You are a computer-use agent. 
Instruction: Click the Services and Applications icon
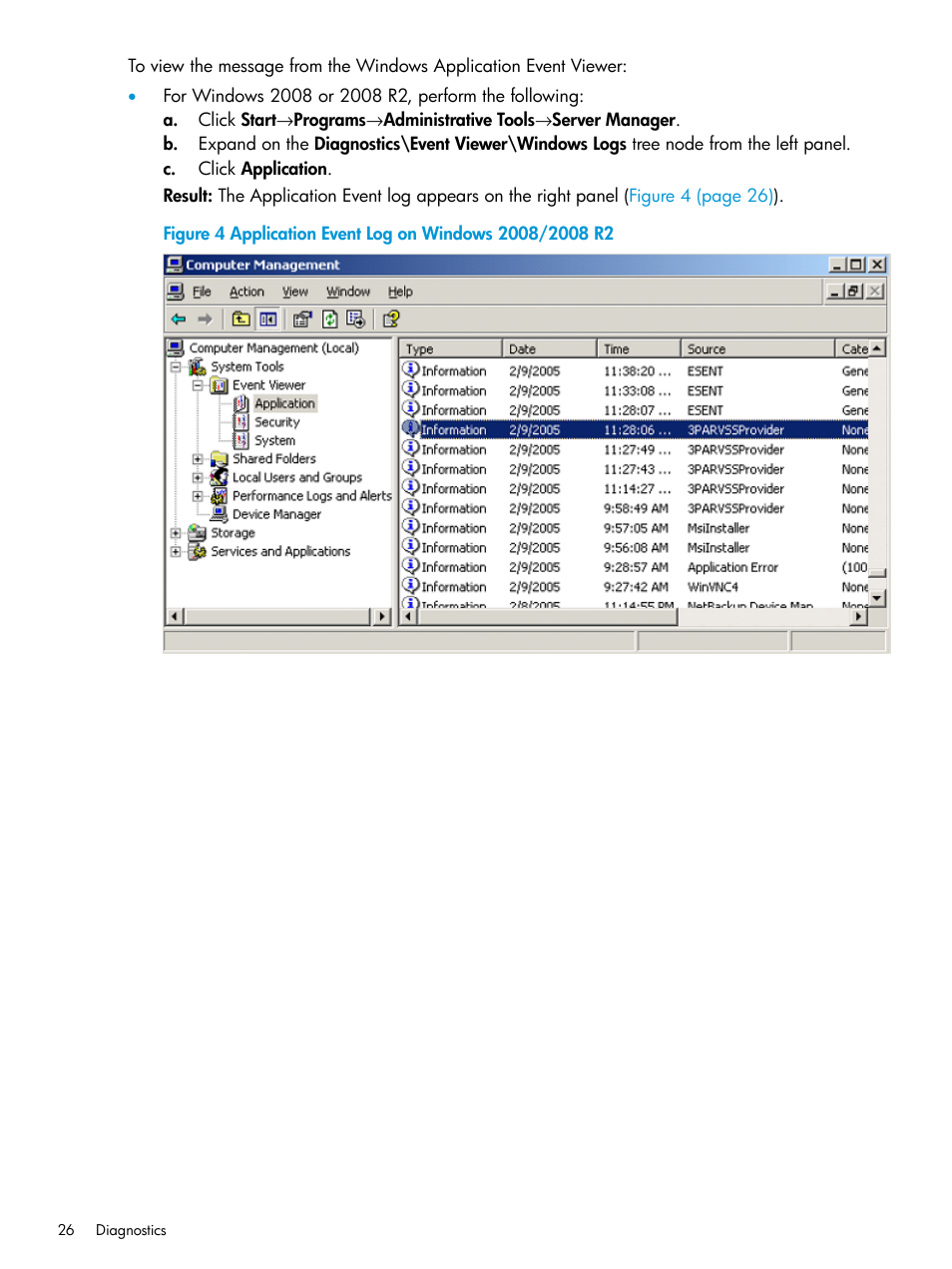coord(198,551)
